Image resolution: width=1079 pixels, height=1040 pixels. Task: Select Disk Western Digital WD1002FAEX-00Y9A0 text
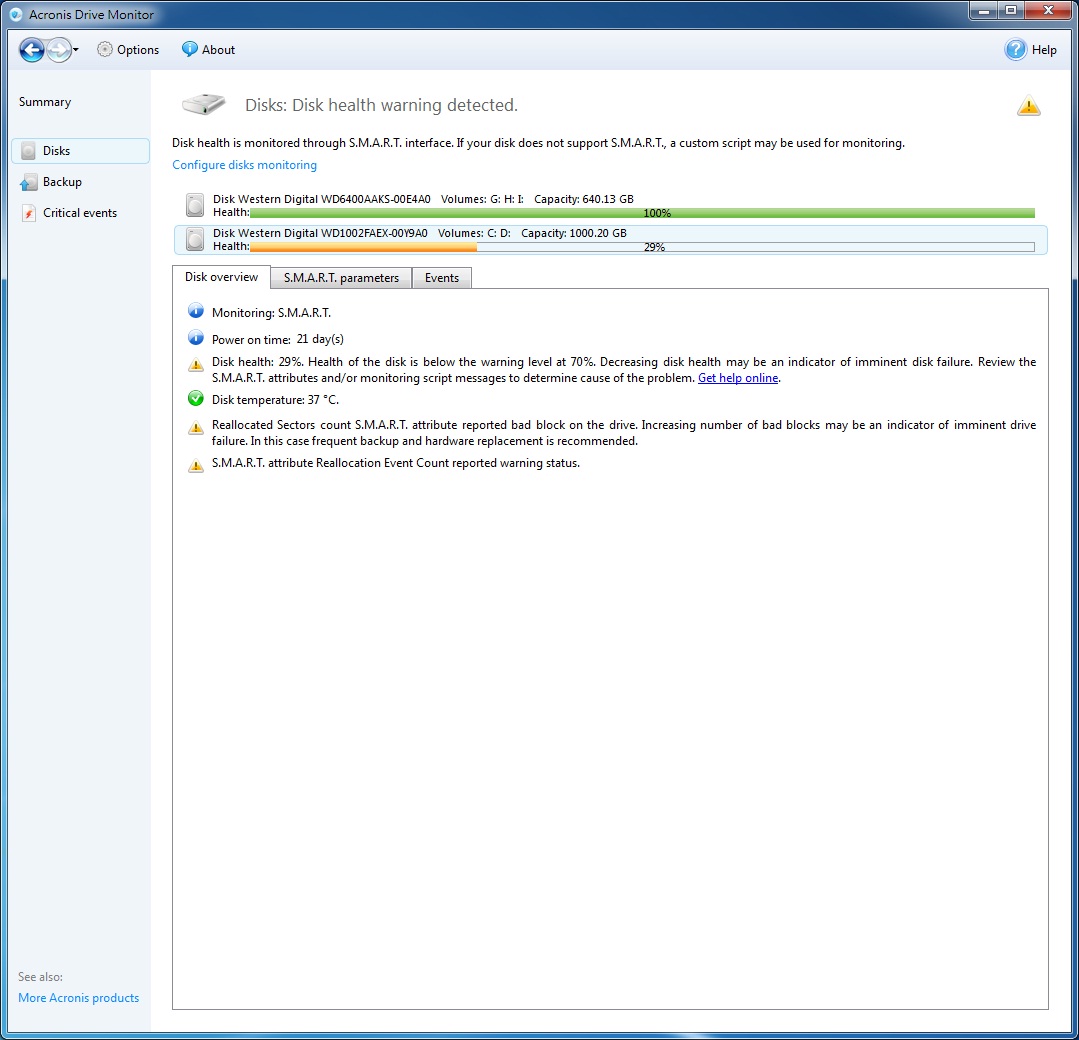click(320, 233)
